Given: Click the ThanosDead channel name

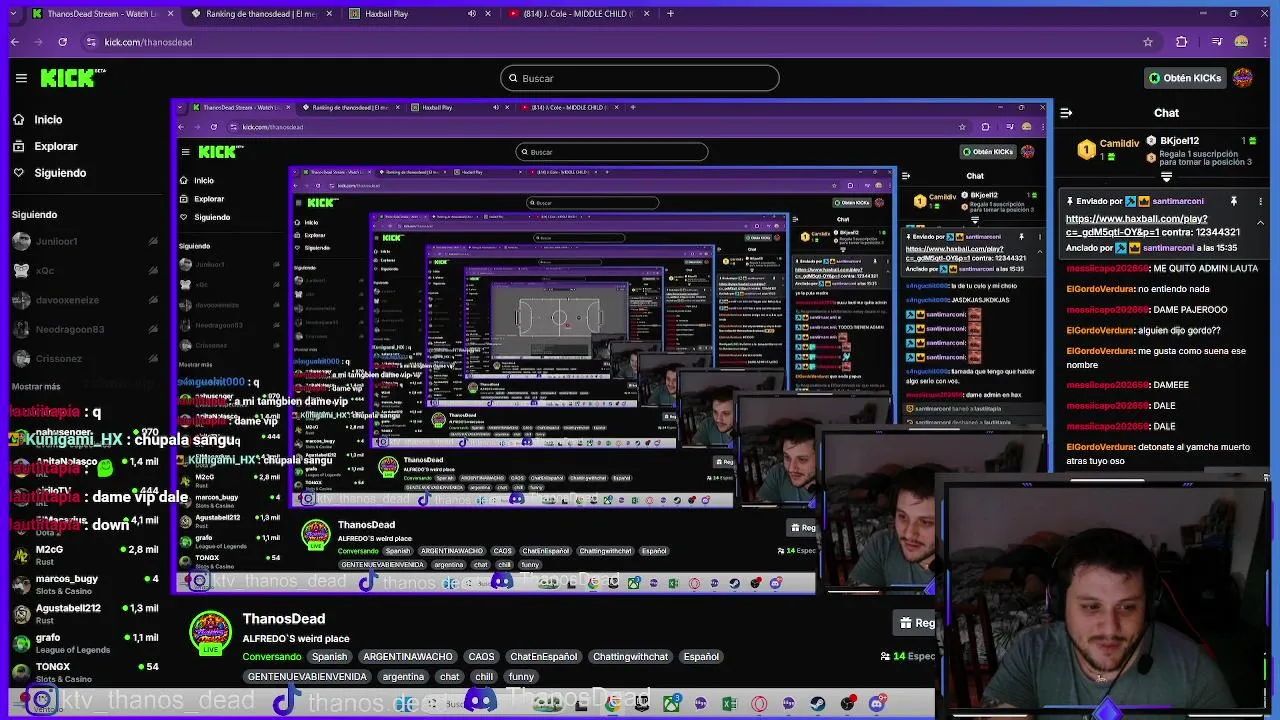Looking at the screenshot, I should coord(283,619).
